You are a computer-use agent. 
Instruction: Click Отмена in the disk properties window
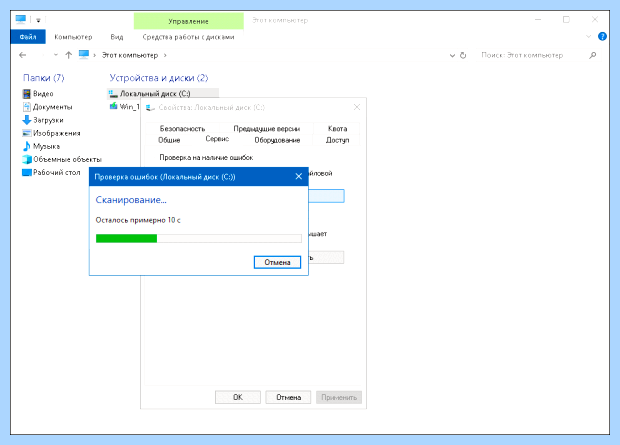pyautogui.click(x=288, y=397)
